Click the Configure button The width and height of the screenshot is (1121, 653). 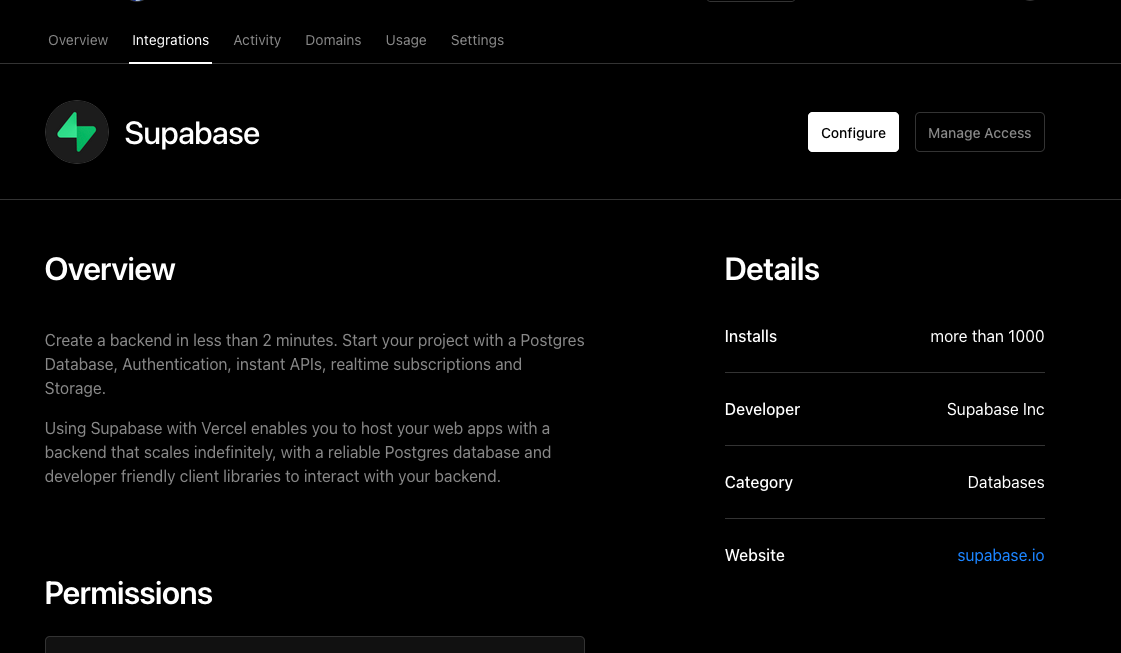[x=853, y=132]
